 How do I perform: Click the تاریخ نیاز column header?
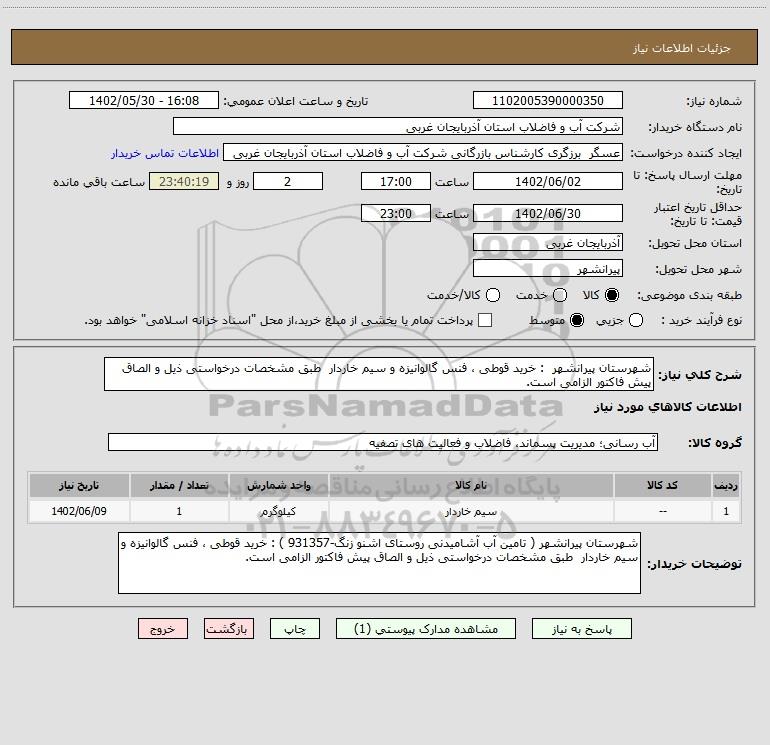pyautogui.click(x=79, y=486)
